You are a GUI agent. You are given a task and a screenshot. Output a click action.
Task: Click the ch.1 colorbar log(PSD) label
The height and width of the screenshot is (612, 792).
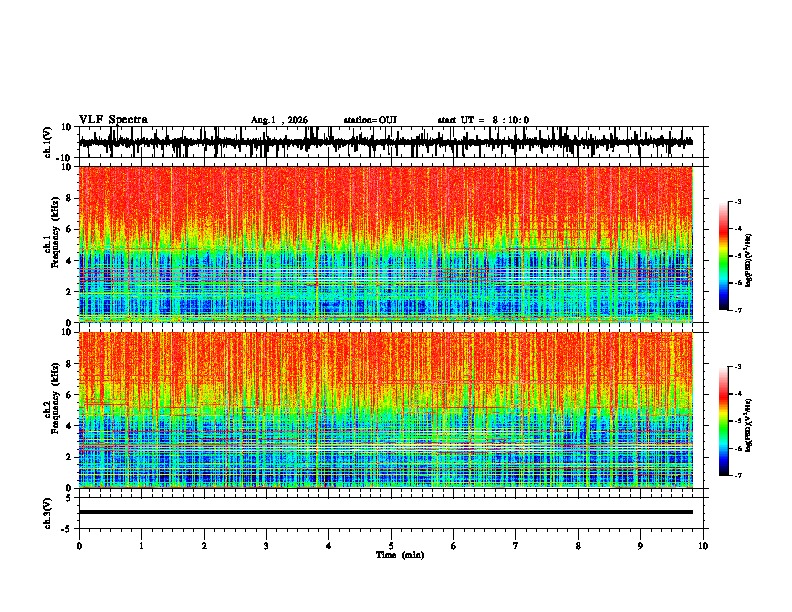749,260
